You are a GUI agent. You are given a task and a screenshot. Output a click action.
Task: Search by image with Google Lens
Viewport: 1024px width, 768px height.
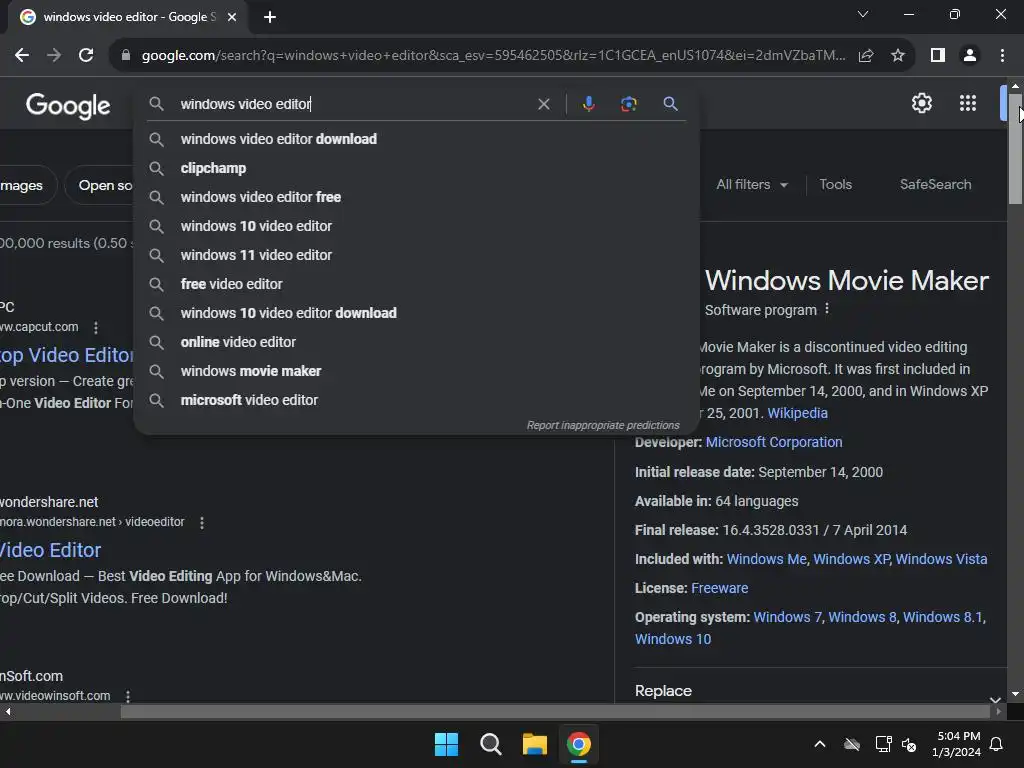point(628,104)
